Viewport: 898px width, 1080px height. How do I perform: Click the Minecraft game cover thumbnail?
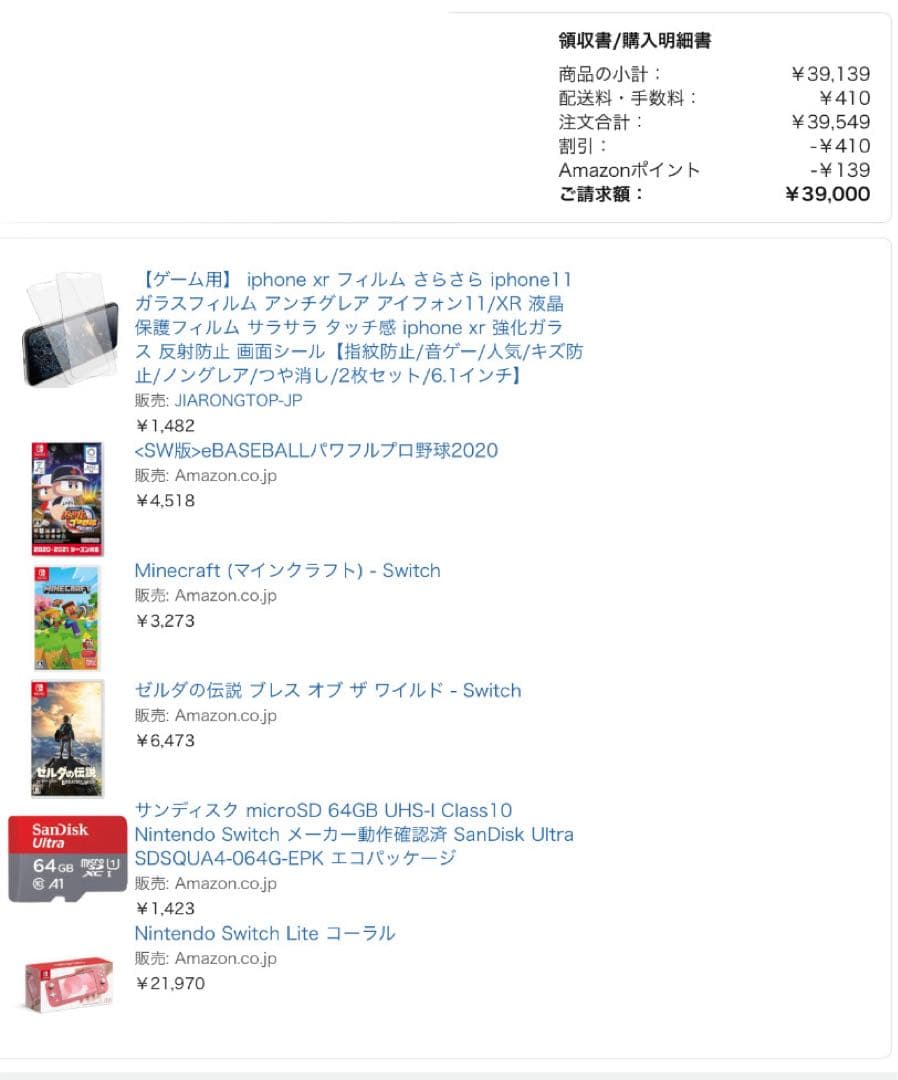coord(67,618)
